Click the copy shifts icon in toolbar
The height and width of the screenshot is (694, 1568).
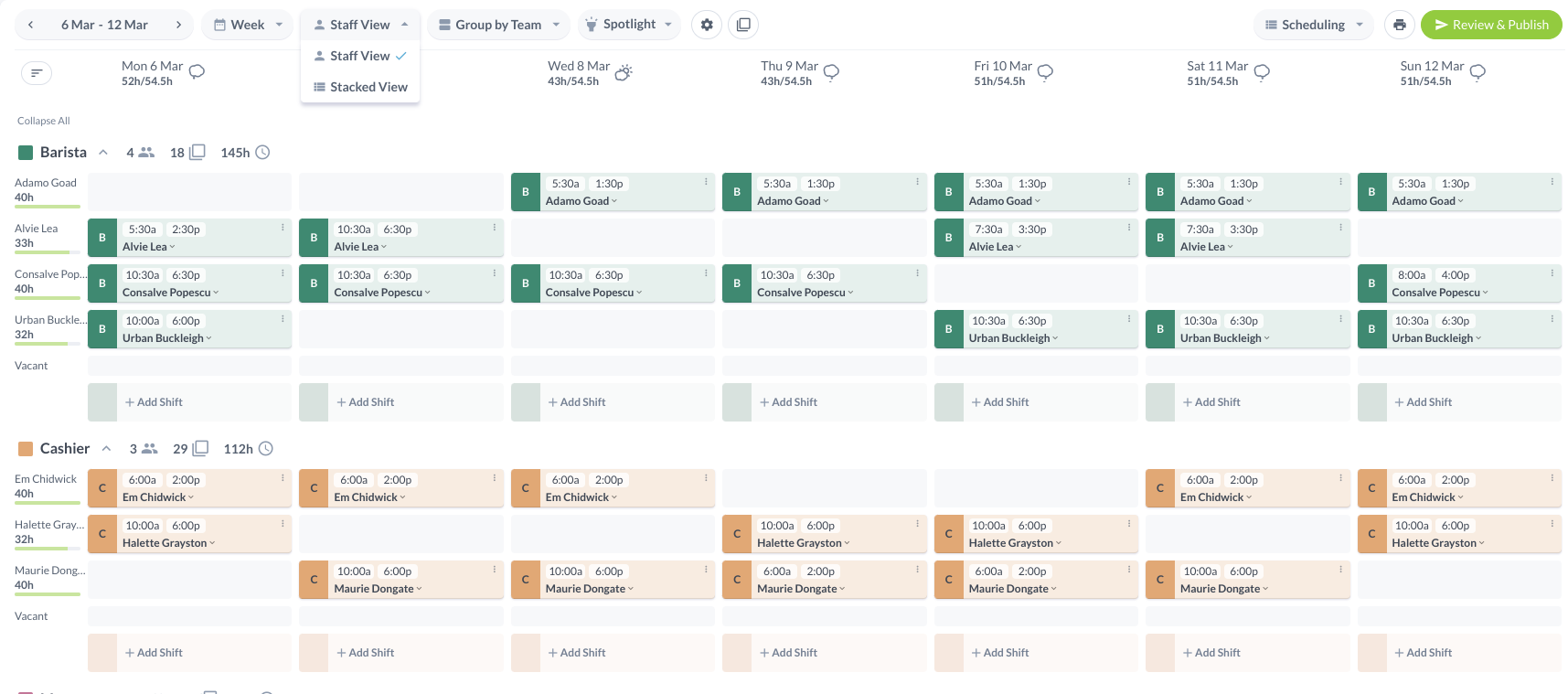pos(743,25)
